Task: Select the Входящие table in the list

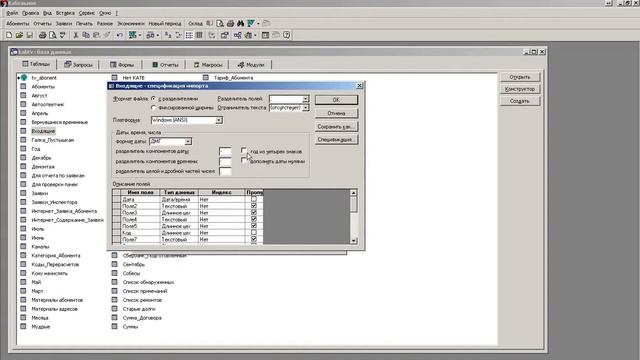Action: click(43, 131)
